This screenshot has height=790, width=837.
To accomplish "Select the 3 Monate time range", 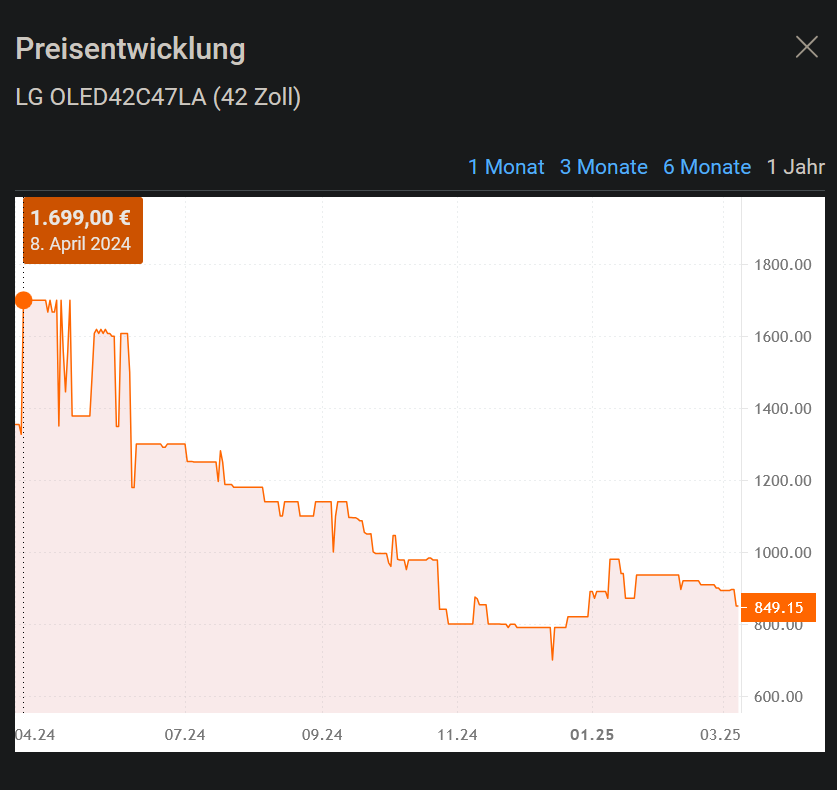I will click(x=604, y=167).
